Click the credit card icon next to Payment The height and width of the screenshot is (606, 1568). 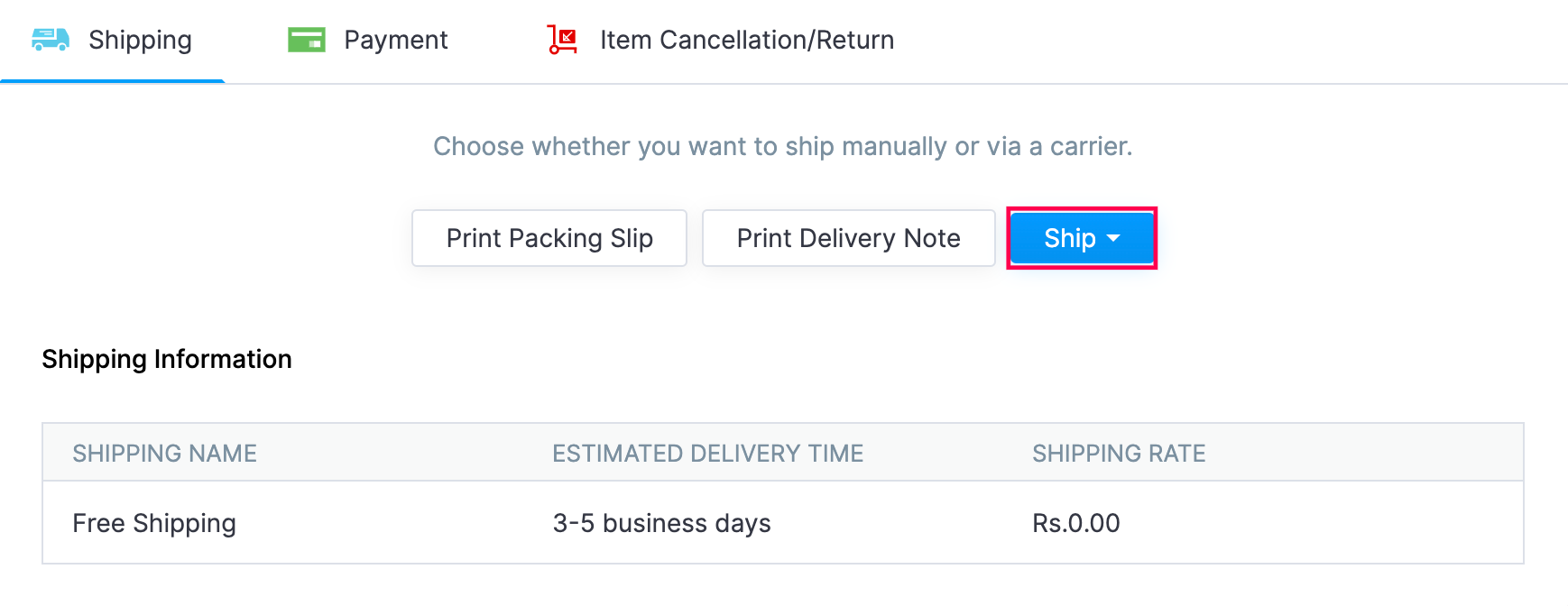[x=306, y=39]
